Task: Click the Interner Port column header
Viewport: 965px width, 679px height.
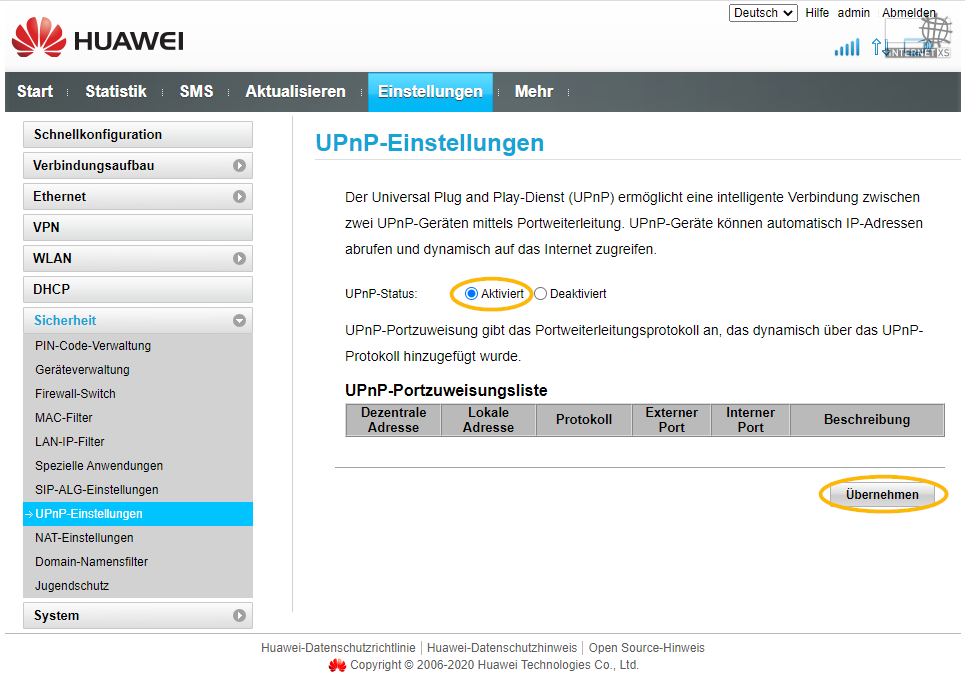Action: (x=750, y=420)
